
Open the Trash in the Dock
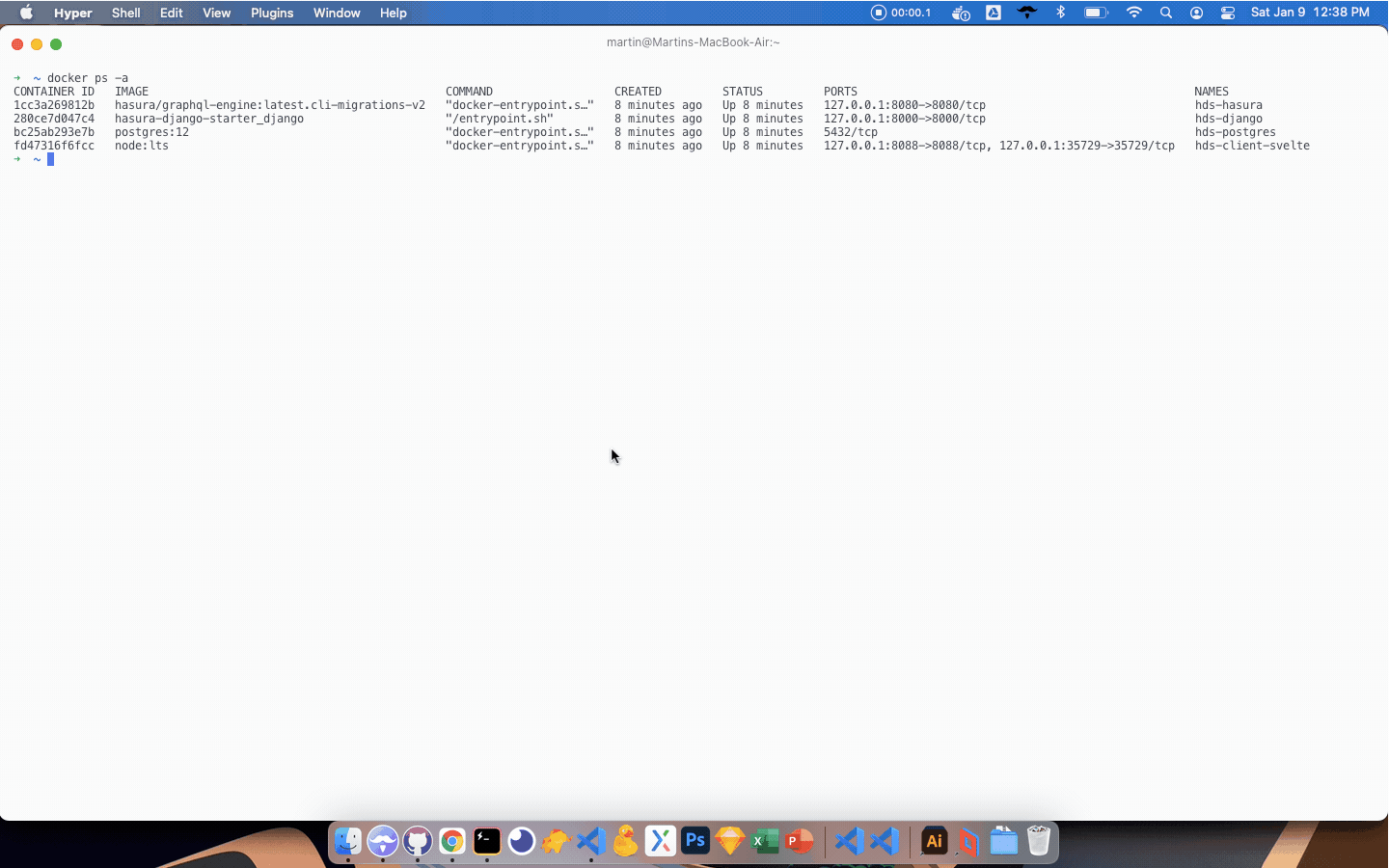click(1038, 841)
